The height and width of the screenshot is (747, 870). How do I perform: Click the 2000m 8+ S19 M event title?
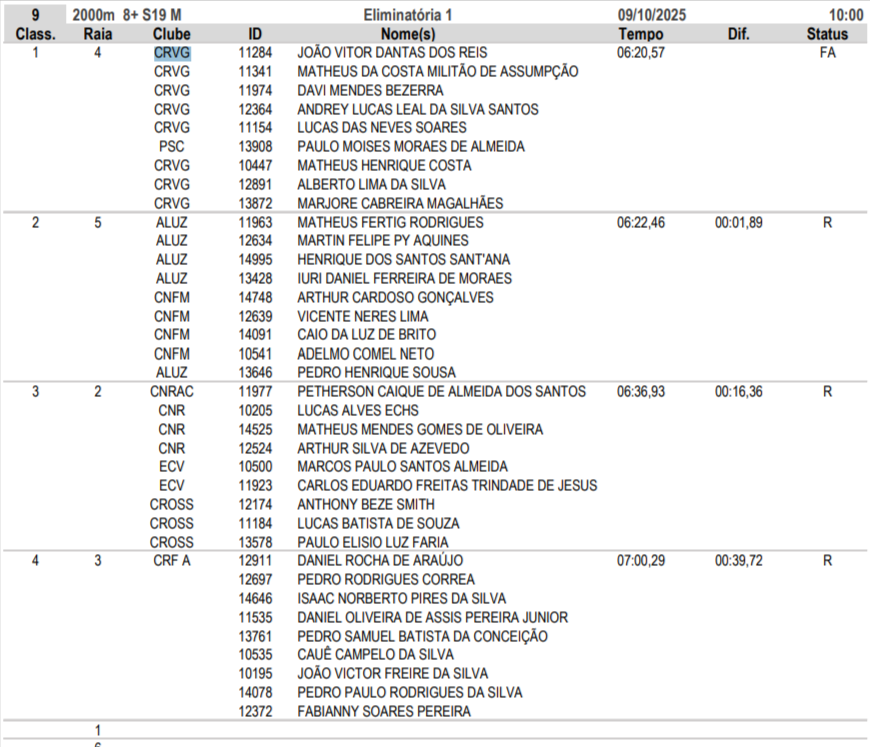(x=126, y=15)
